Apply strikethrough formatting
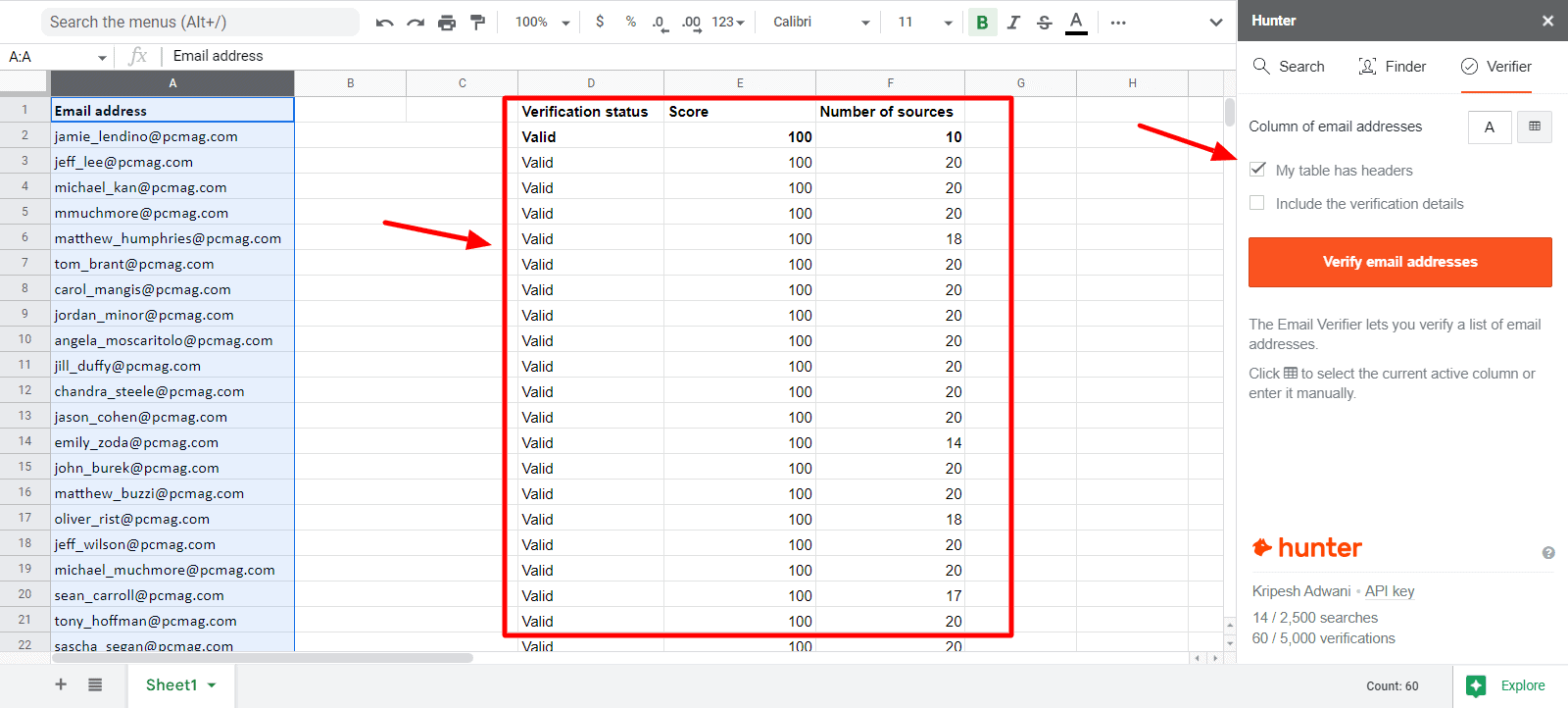 [x=1045, y=23]
